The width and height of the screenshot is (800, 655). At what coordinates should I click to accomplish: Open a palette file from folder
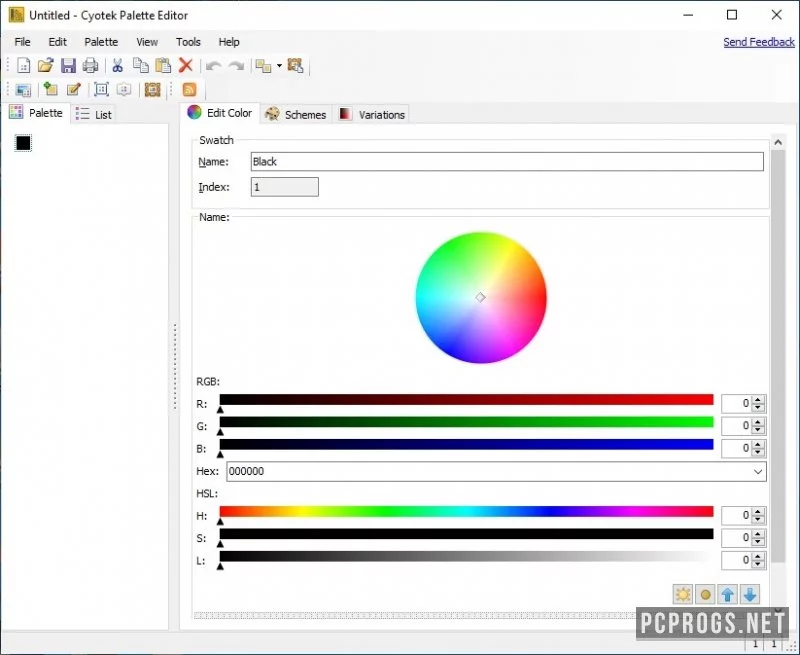tap(45, 65)
